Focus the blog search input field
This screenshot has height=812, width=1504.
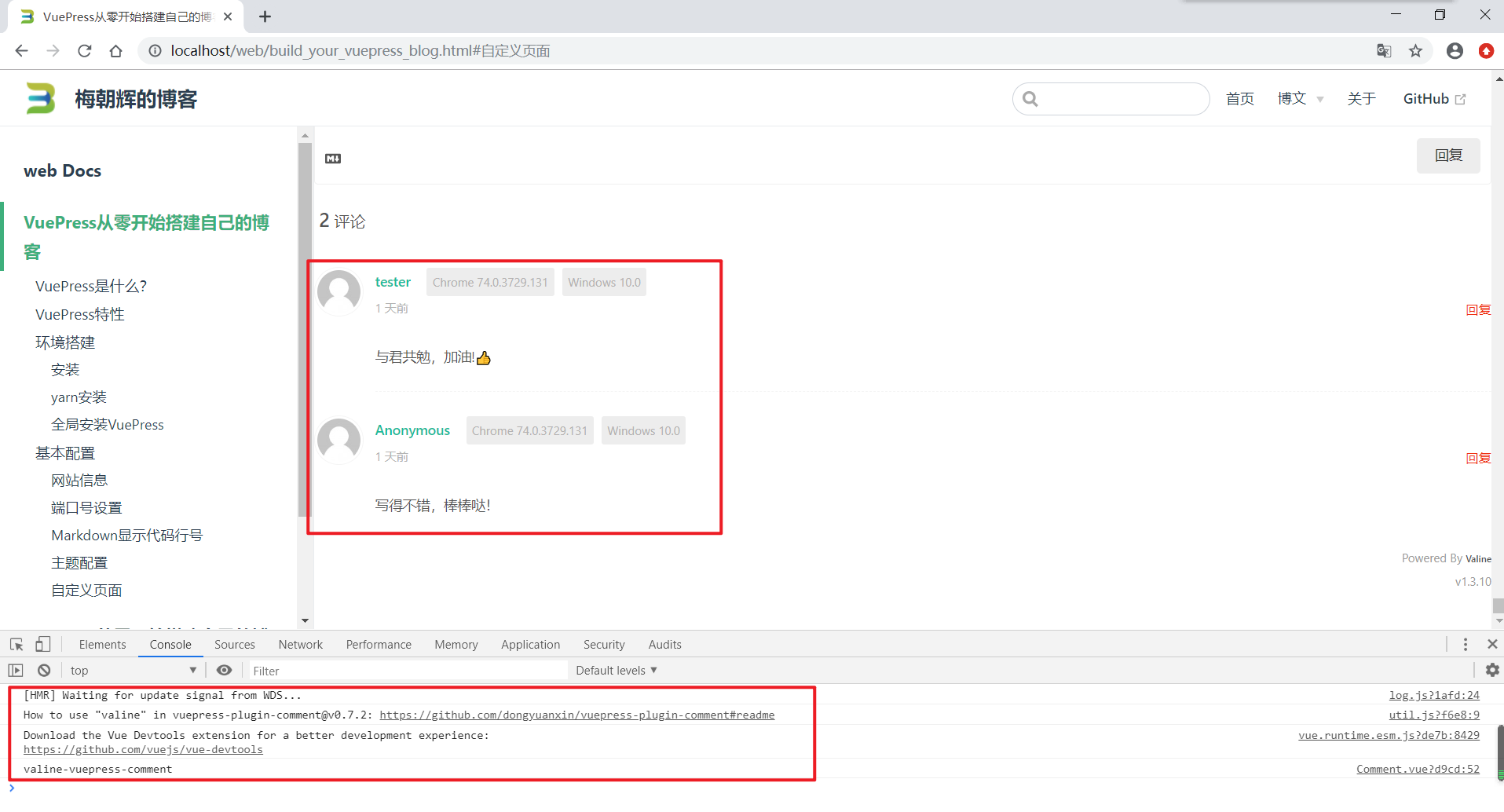pos(1111,99)
